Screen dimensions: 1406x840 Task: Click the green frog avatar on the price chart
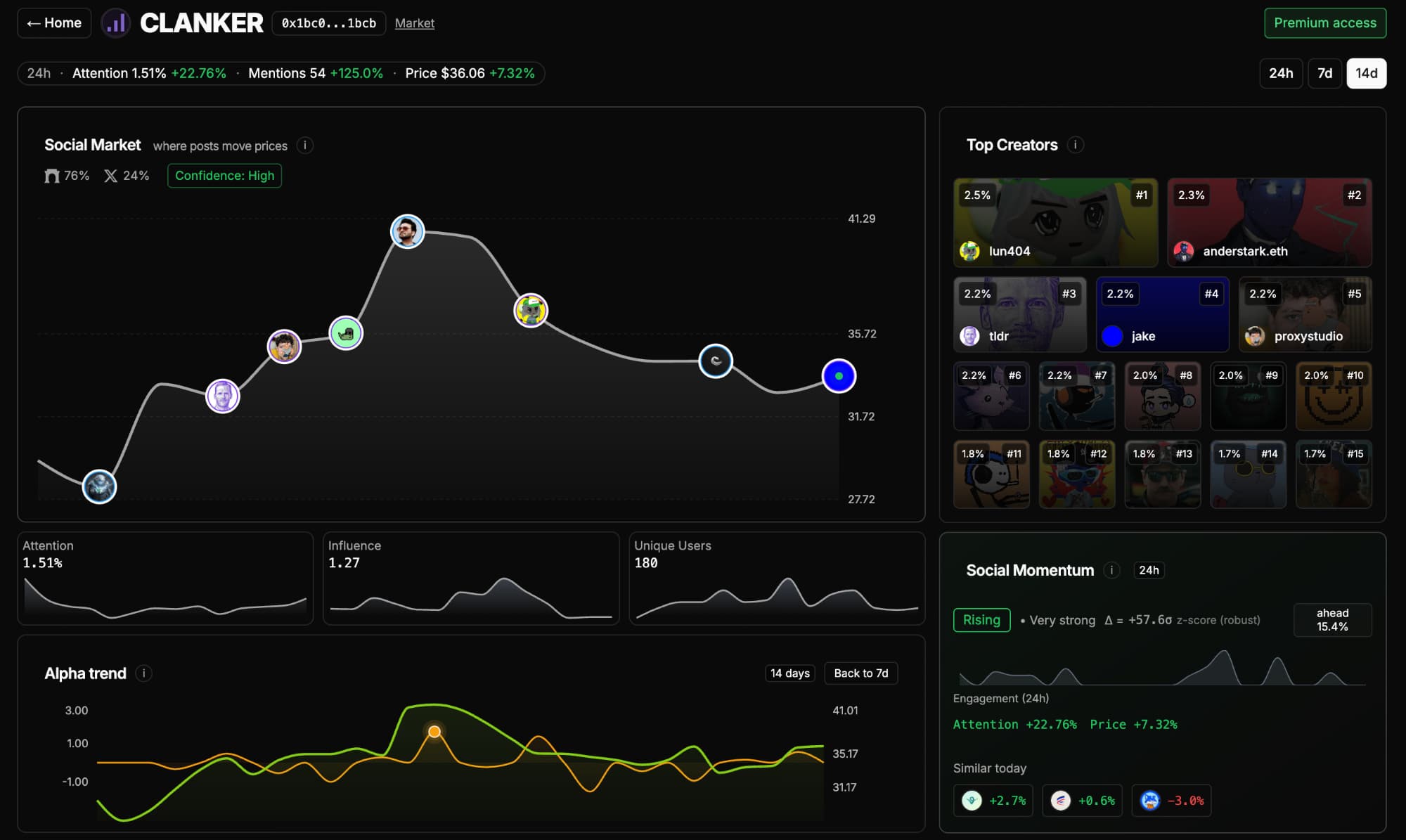point(346,333)
